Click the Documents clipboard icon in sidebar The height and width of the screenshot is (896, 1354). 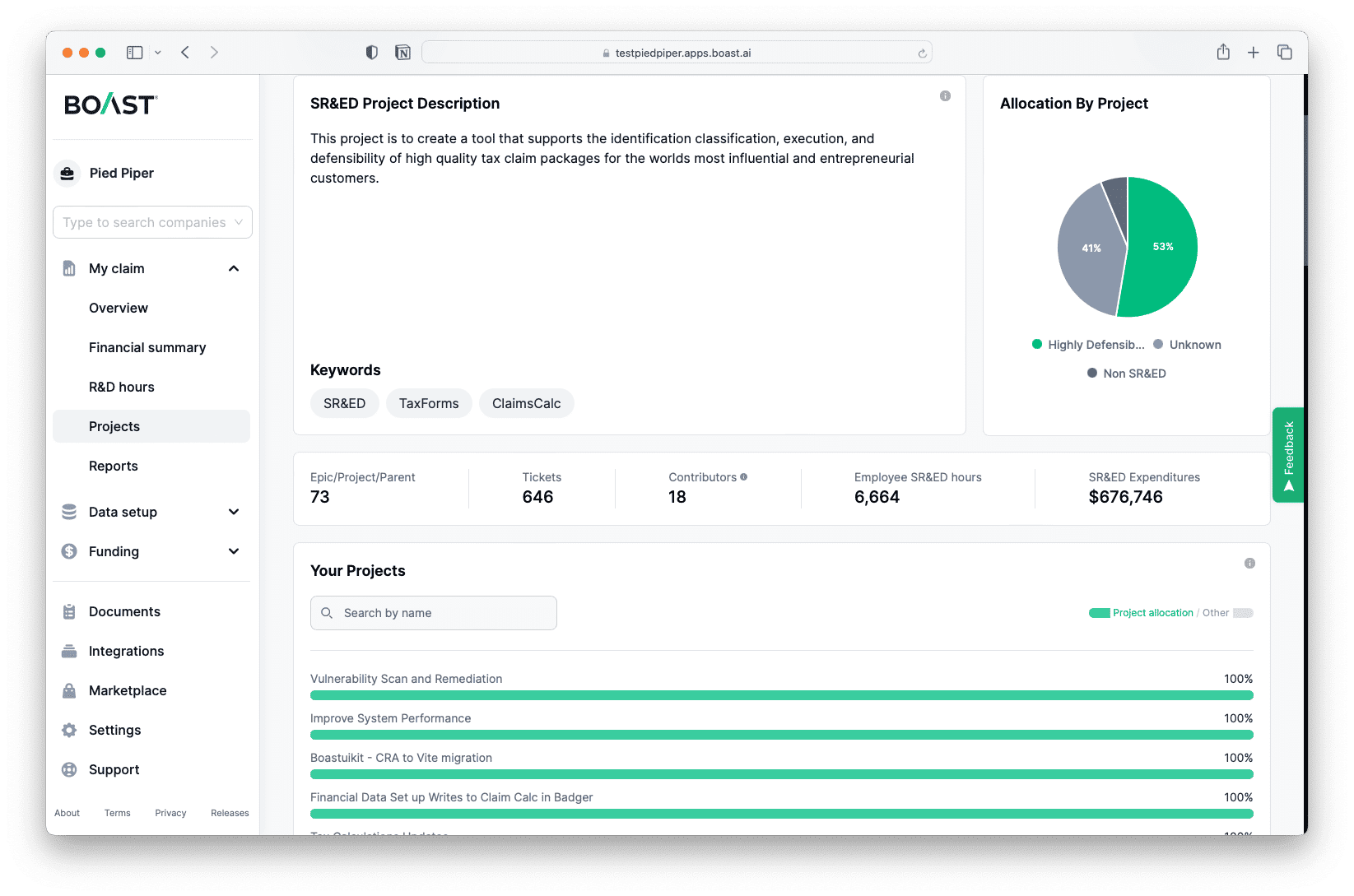[69, 611]
